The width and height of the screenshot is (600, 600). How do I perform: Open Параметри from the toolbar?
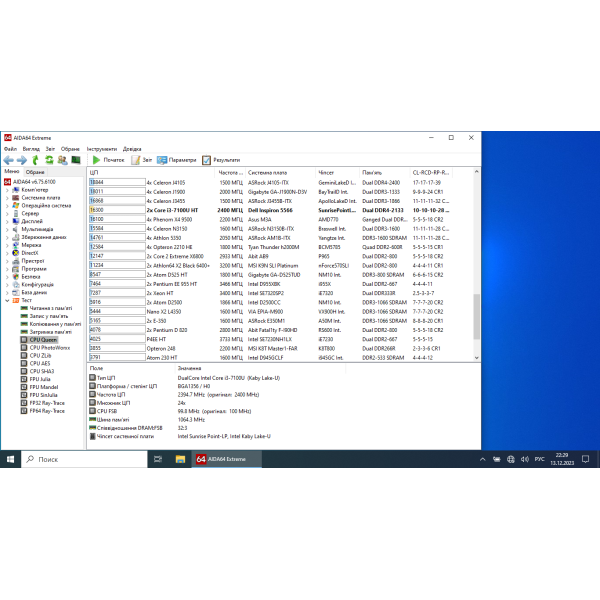coord(176,160)
